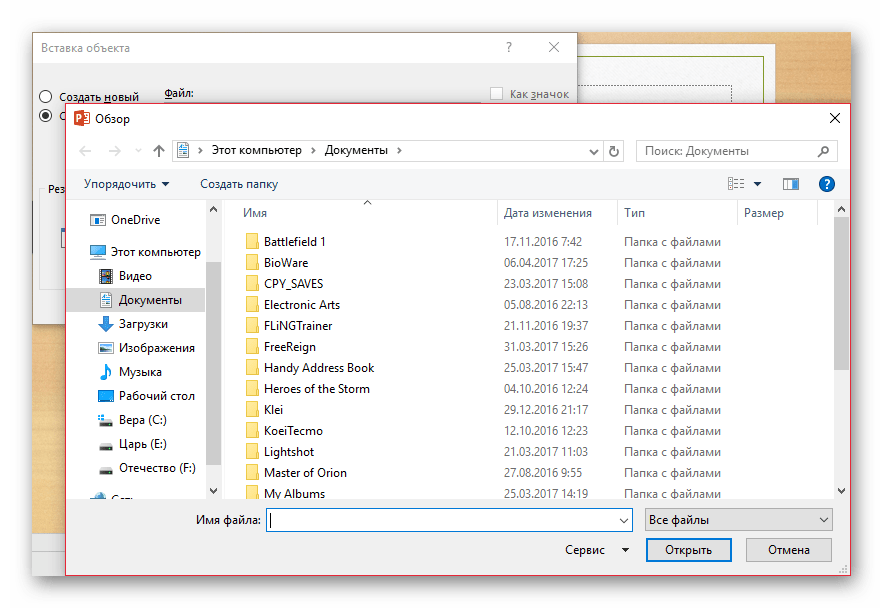Click the up-arrow parent folder icon
This screenshot has width=883, height=608.
pyautogui.click(x=159, y=151)
